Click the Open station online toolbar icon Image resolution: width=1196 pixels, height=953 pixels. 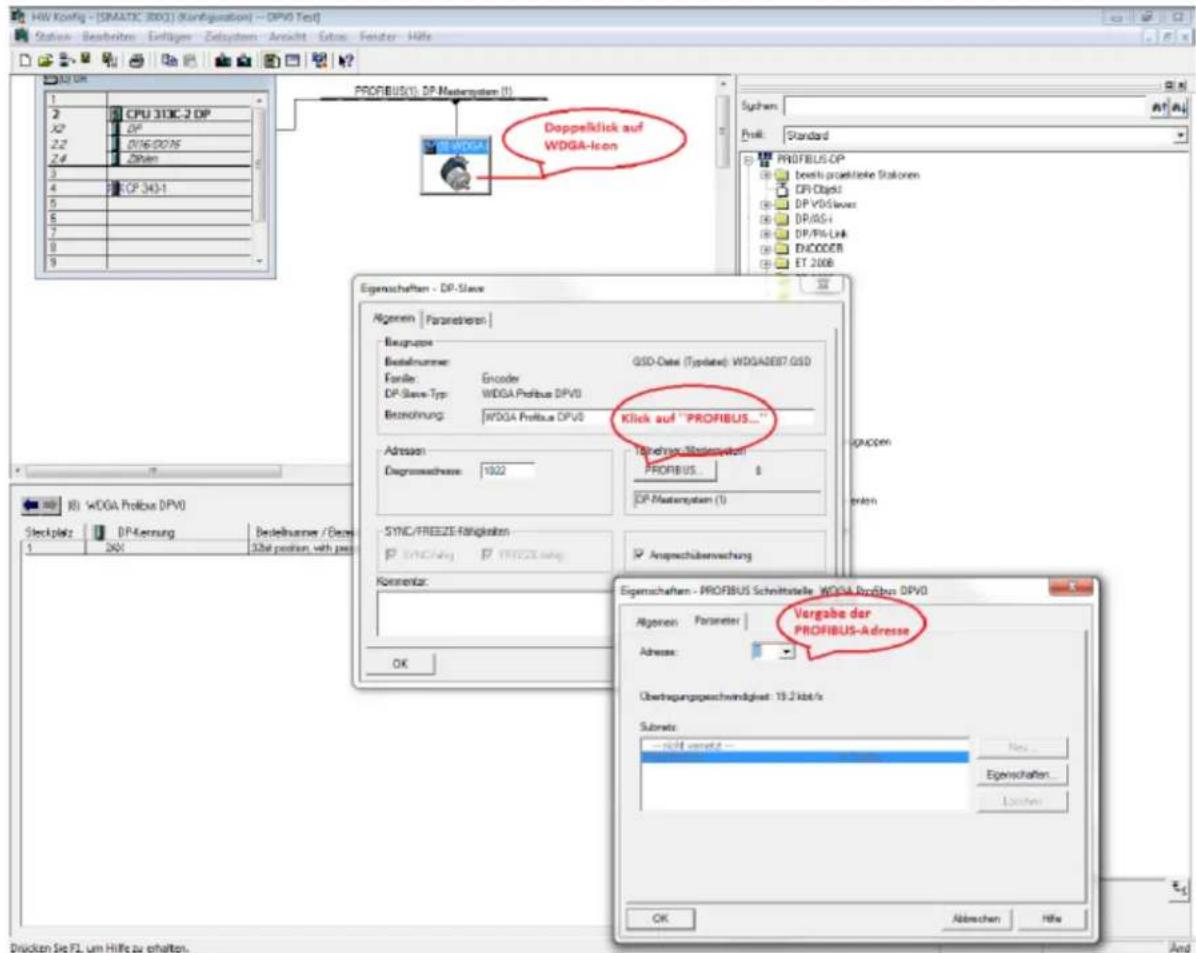[x=66, y=60]
